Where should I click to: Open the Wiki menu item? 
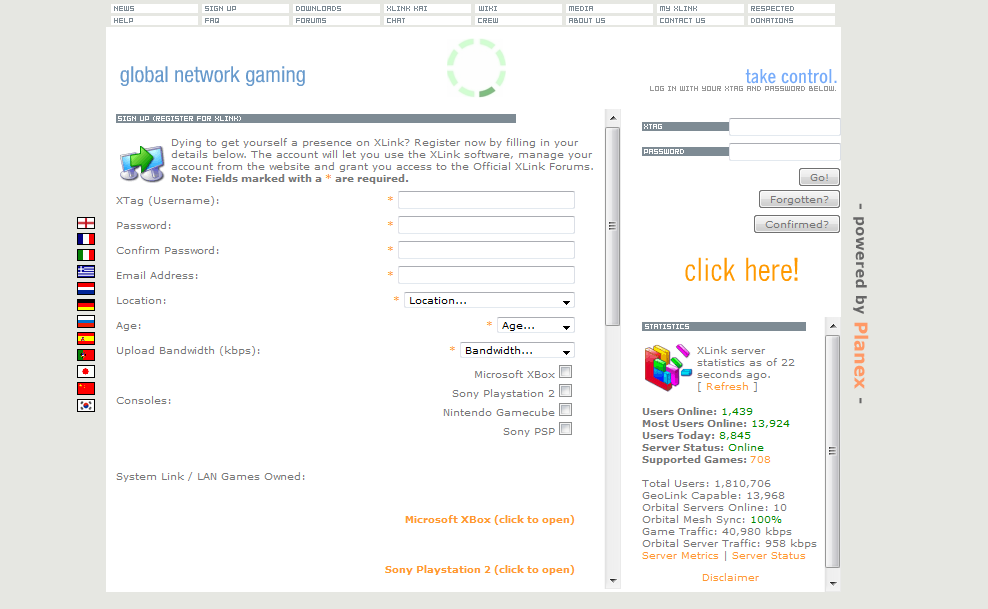click(519, 9)
